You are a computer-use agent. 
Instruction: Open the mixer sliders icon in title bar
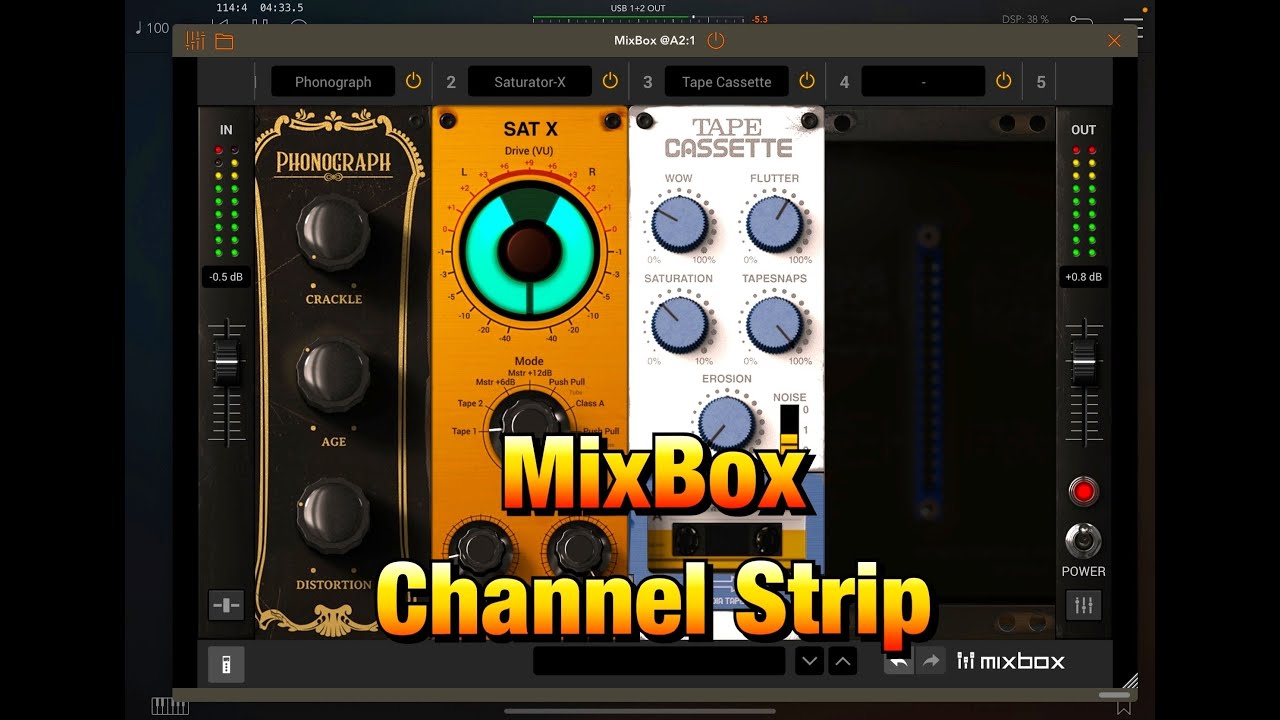click(195, 41)
